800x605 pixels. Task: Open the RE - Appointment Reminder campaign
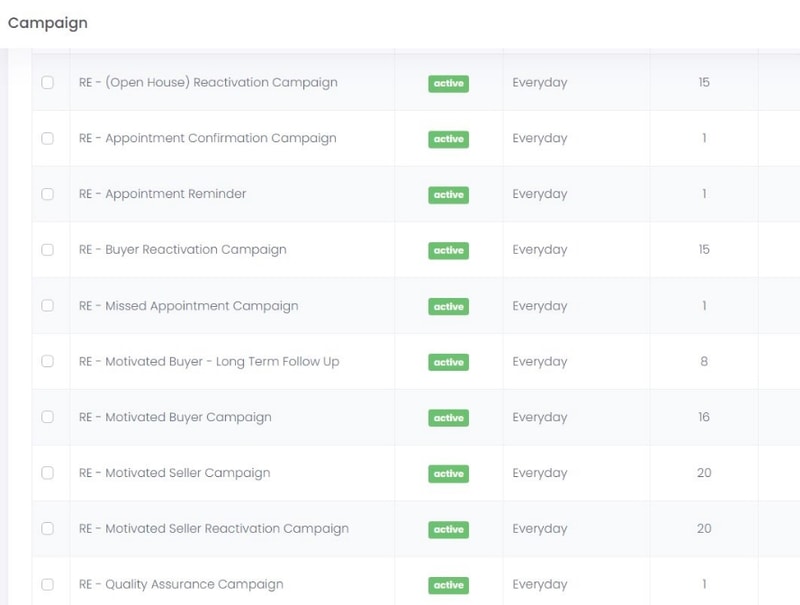162,194
